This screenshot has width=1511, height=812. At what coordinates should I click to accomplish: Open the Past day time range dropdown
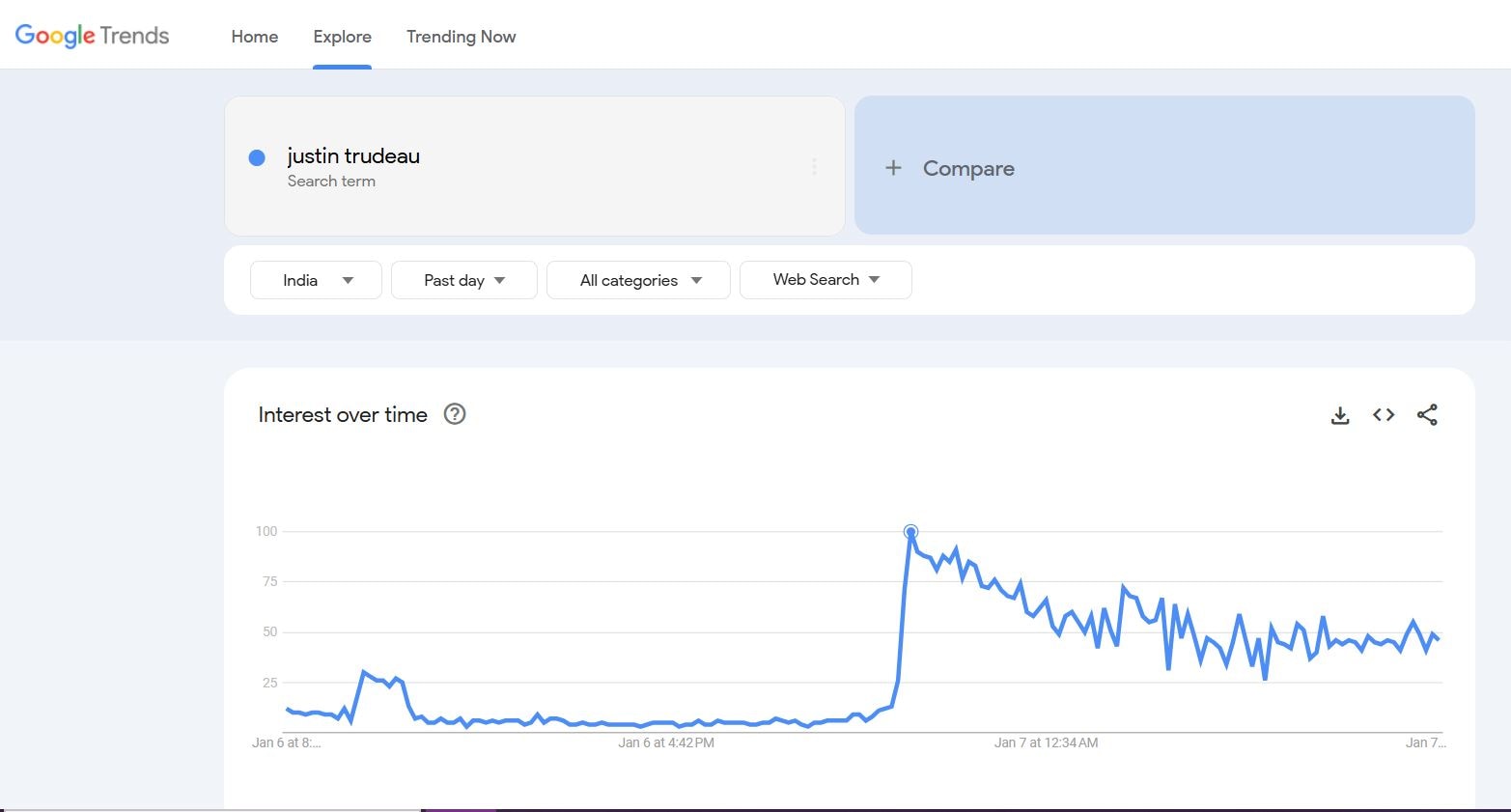pos(463,280)
